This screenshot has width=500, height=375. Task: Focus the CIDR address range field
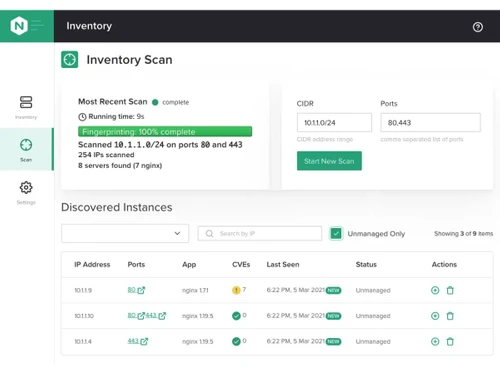(334, 122)
